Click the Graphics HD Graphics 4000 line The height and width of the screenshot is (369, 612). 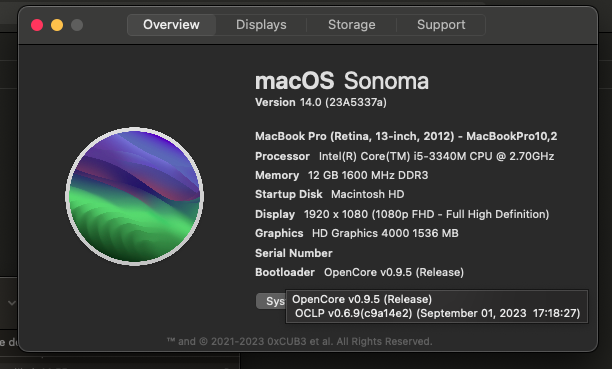click(x=357, y=233)
